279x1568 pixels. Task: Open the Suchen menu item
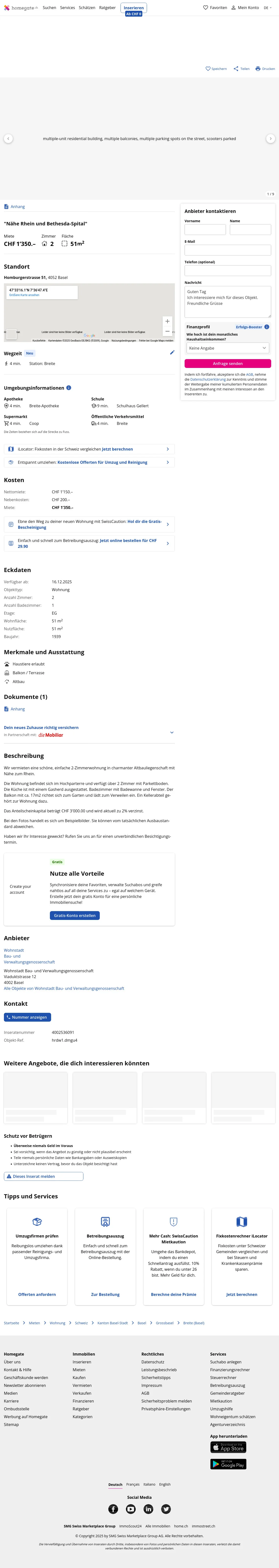[x=49, y=8]
